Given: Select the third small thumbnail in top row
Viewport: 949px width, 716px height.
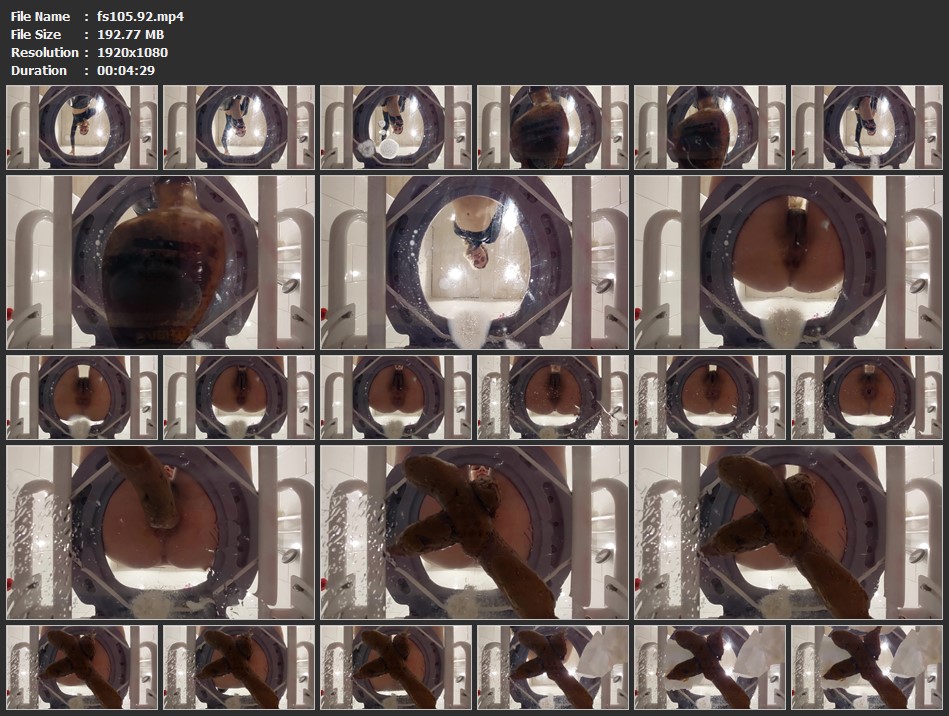Looking at the screenshot, I should (396, 127).
